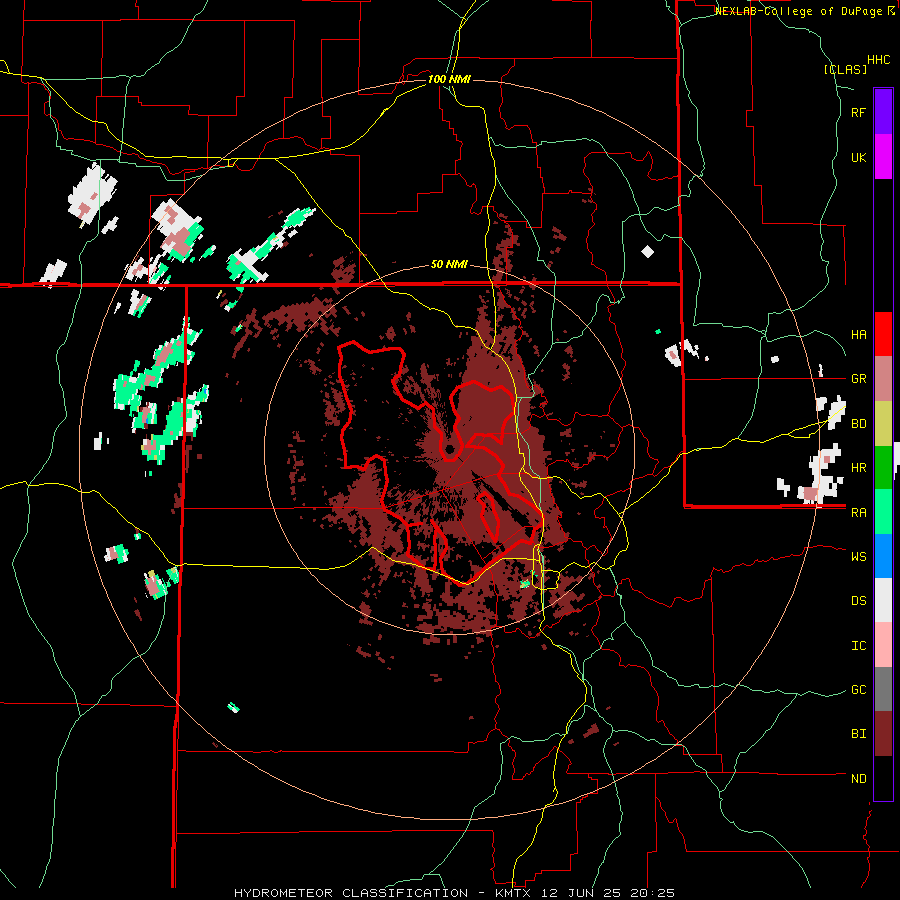Click the yellow BD legend swatch
This screenshot has width=900, height=900.
883,423
